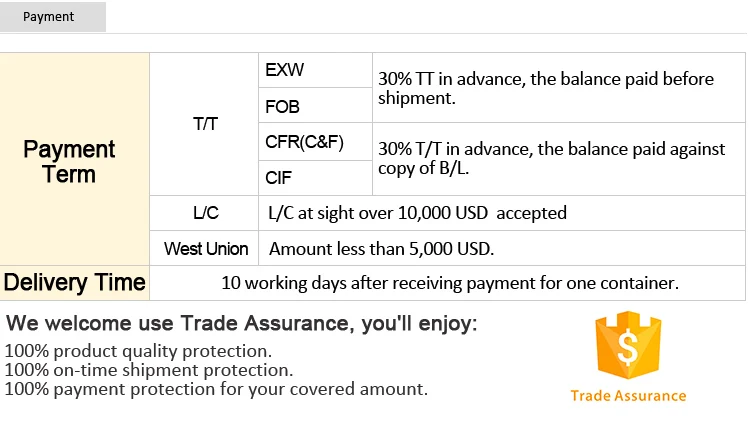Viewport: 750px width, 427px height.
Task: Select the Delivery Time header cell
Action: click(75, 282)
